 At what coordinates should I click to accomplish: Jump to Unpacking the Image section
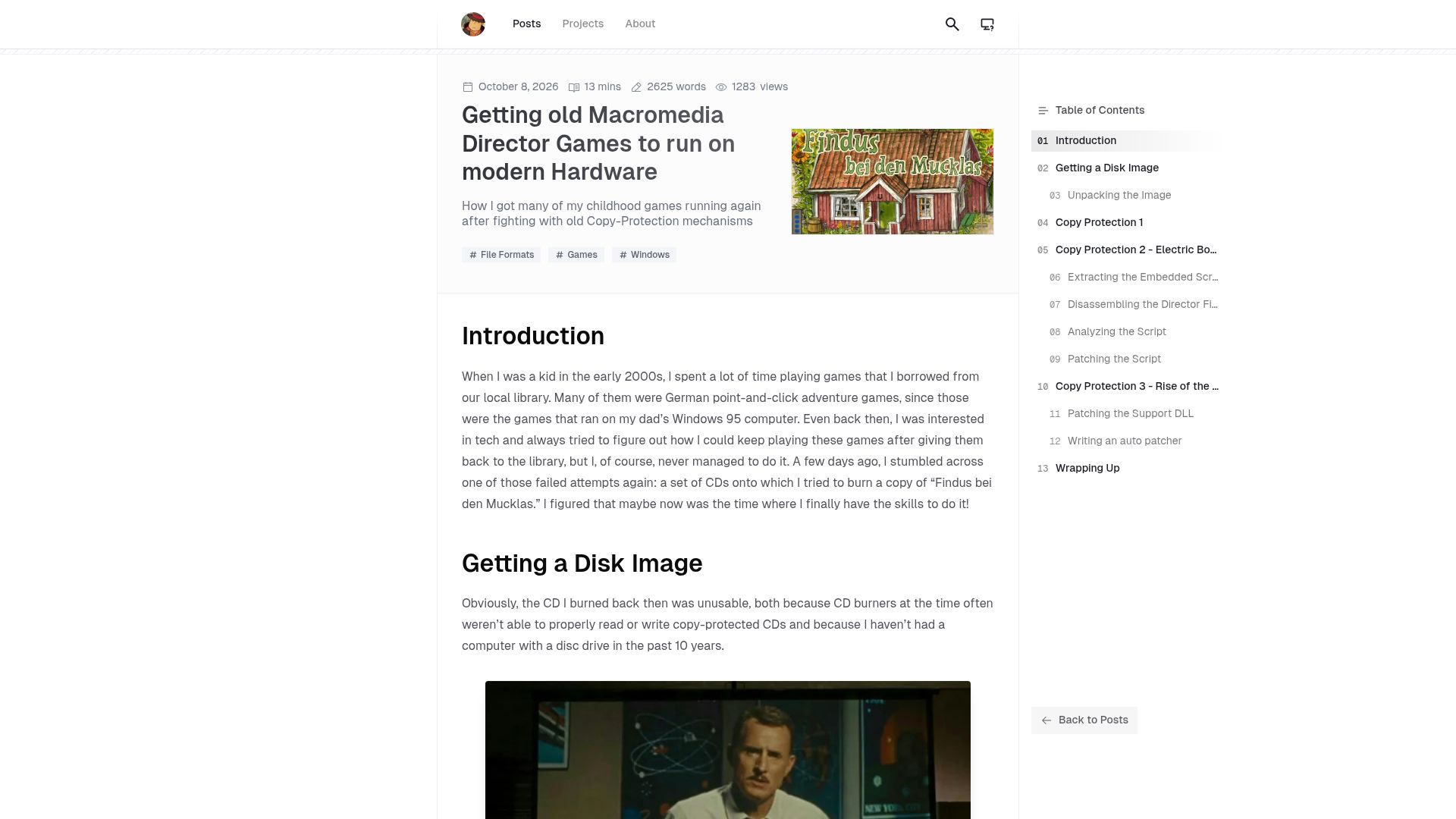[x=1125, y=196]
